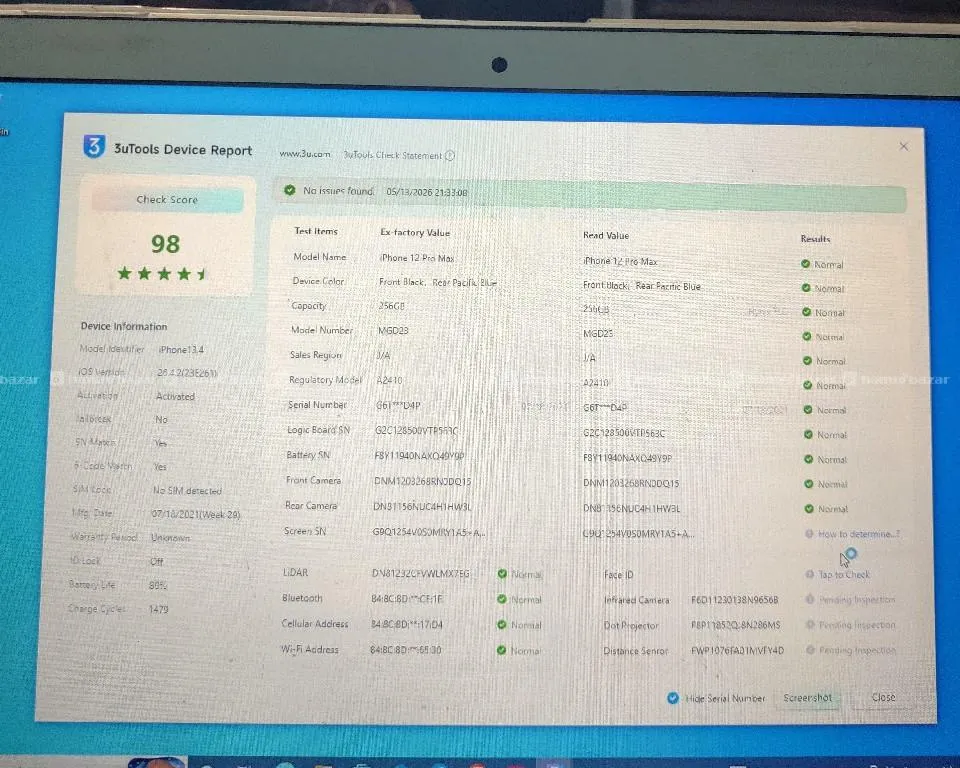Click Model Number row Normal check icon
The width and height of the screenshot is (960, 768).
[807, 336]
